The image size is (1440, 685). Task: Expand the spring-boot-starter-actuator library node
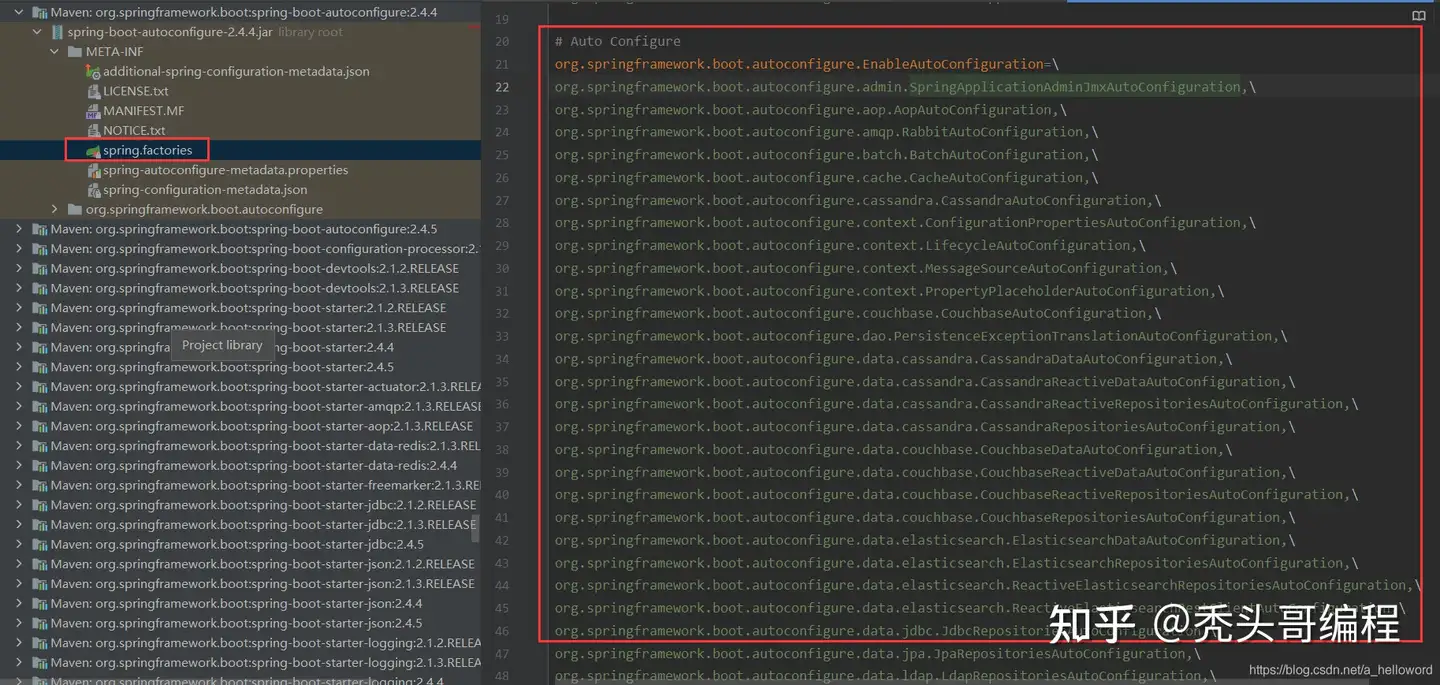(19, 387)
